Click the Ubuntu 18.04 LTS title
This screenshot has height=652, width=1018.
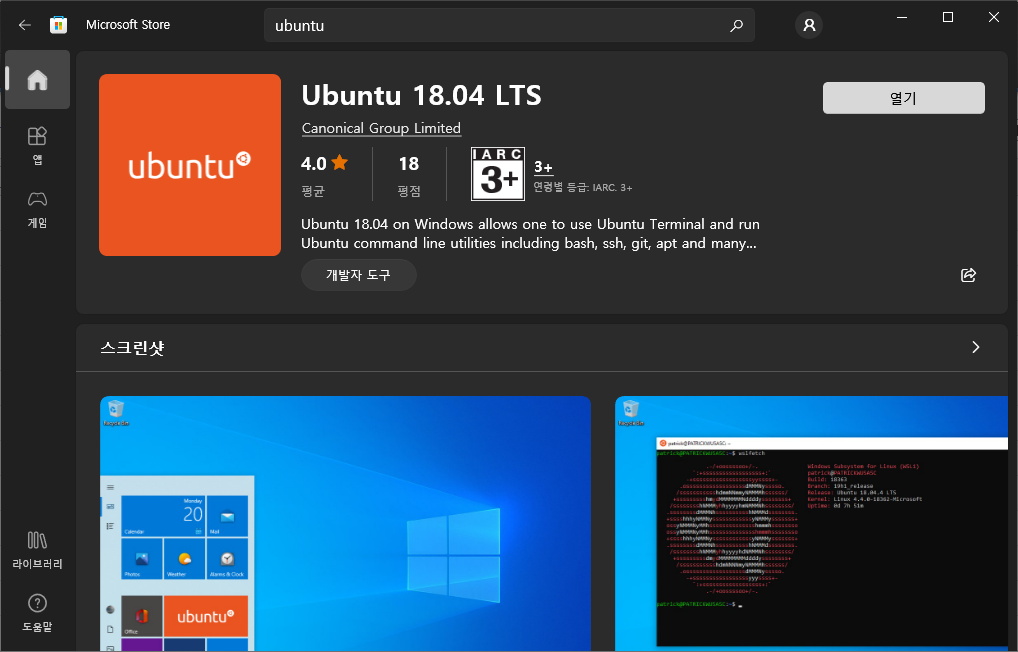tap(421, 95)
